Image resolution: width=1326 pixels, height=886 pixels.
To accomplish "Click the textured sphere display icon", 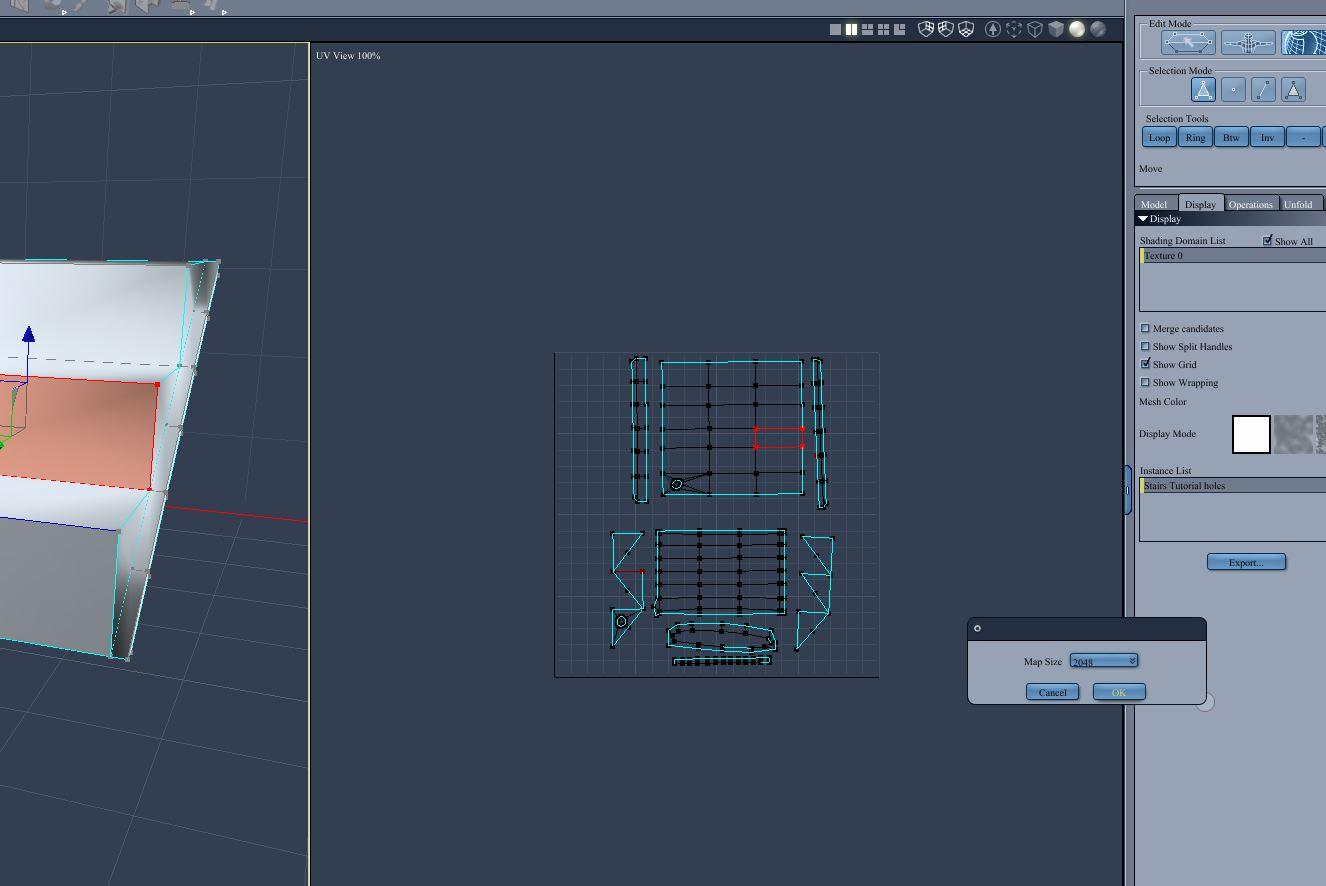I will click(1098, 29).
